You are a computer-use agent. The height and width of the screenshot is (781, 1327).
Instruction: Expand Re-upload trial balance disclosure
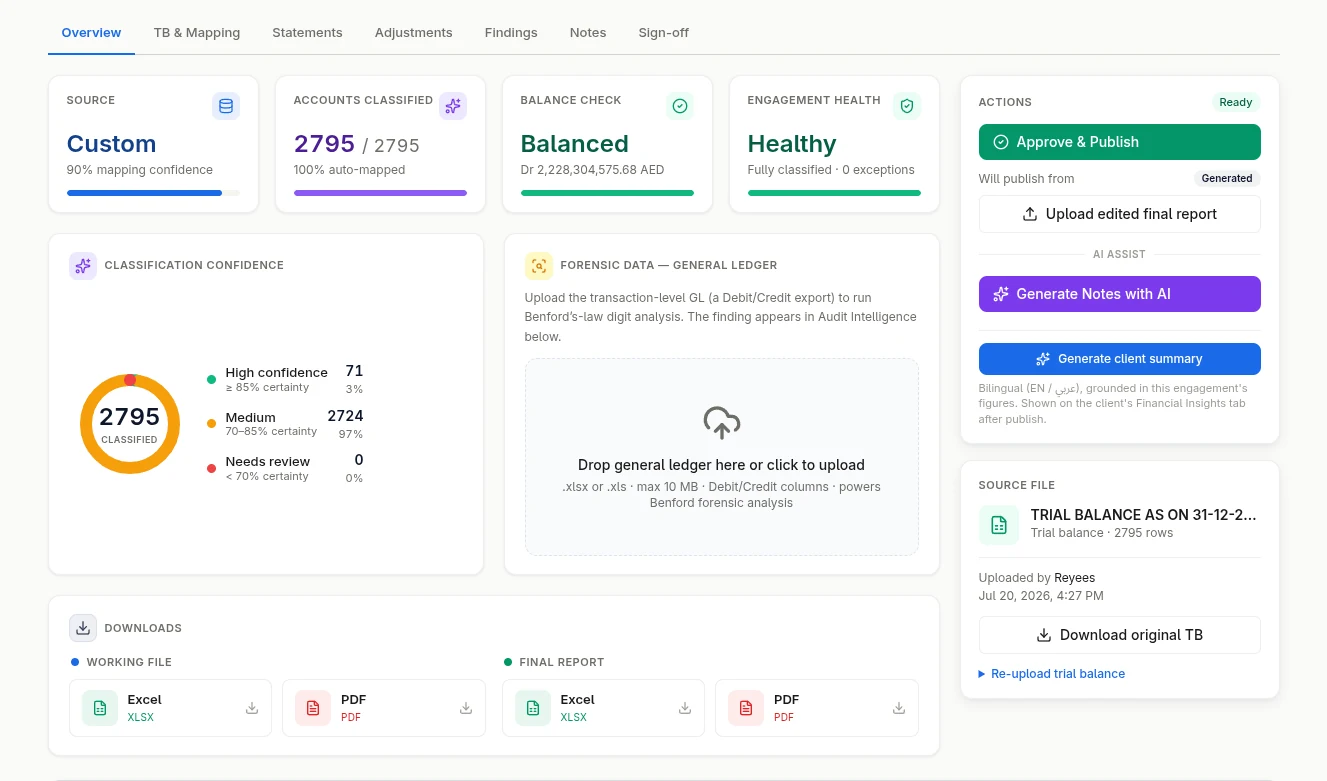point(1052,674)
